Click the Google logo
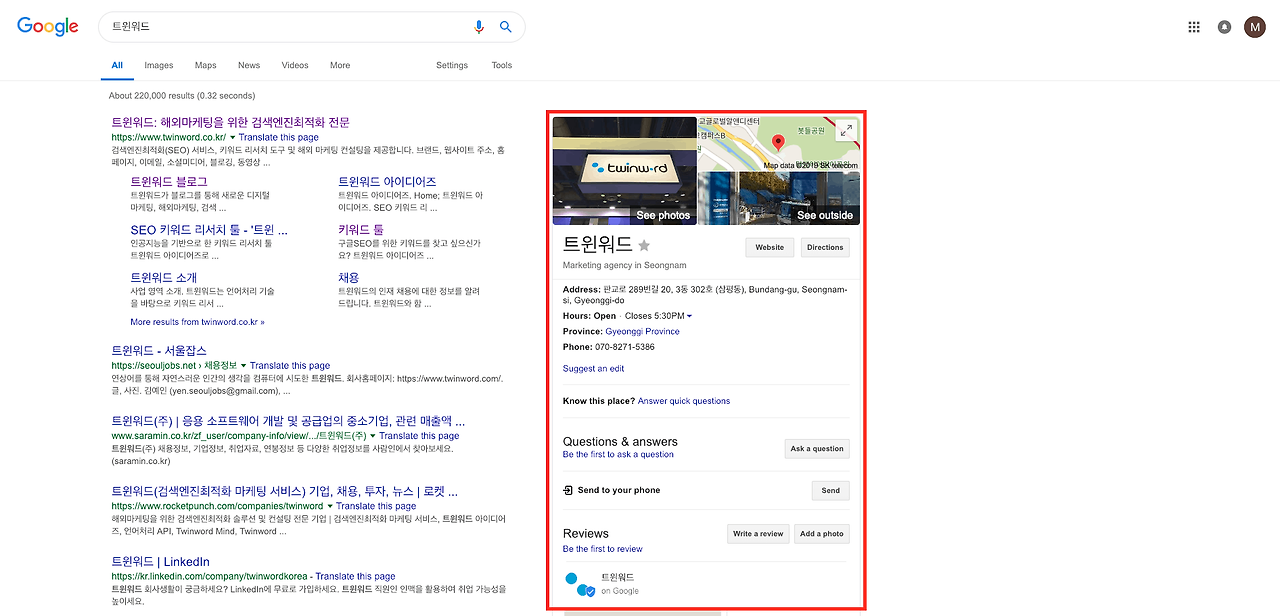The width and height of the screenshot is (1280, 616). [x=47, y=27]
